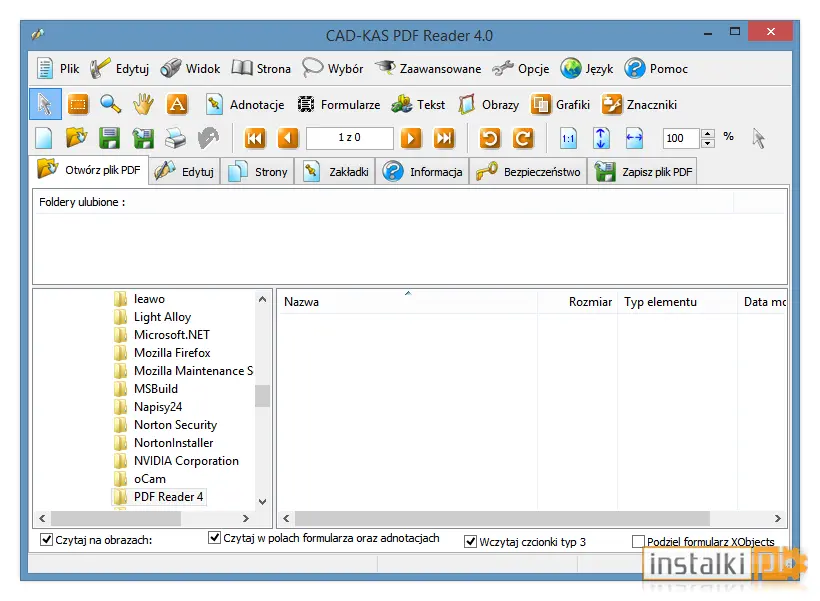Sort files by Nazwa column
This screenshot has width=820, height=601.
point(408,302)
